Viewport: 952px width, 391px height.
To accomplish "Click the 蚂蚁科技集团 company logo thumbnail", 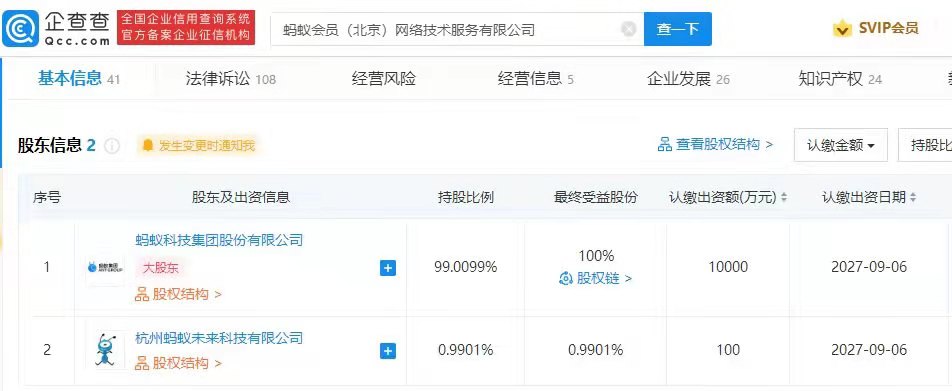I will coord(105,267).
